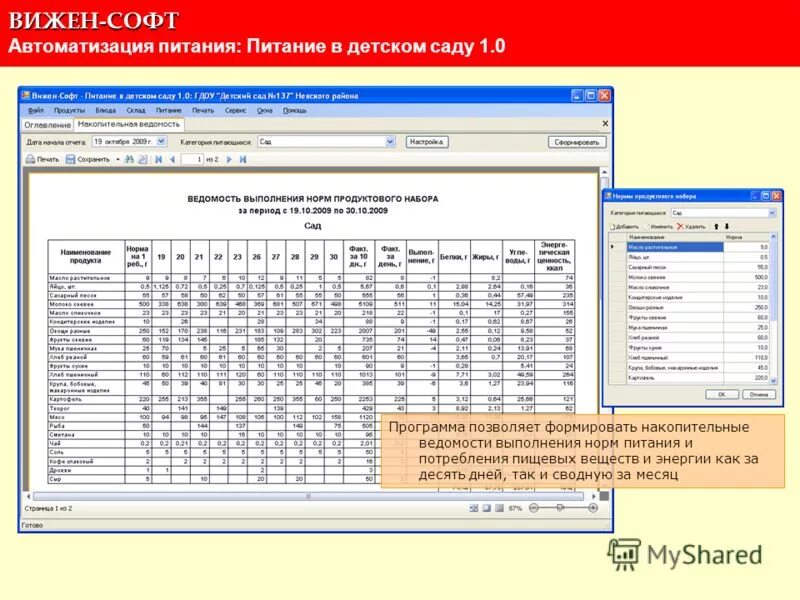
Task: Click the binoculars search icon
Action: pos(129,160)
